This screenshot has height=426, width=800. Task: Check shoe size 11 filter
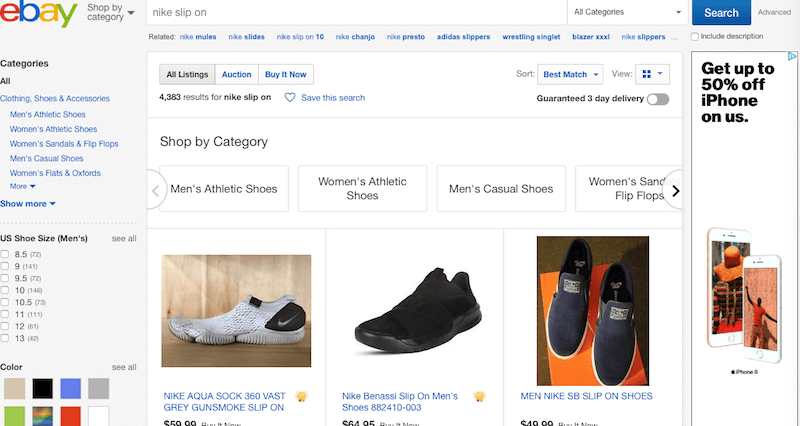tap(5, 314)
